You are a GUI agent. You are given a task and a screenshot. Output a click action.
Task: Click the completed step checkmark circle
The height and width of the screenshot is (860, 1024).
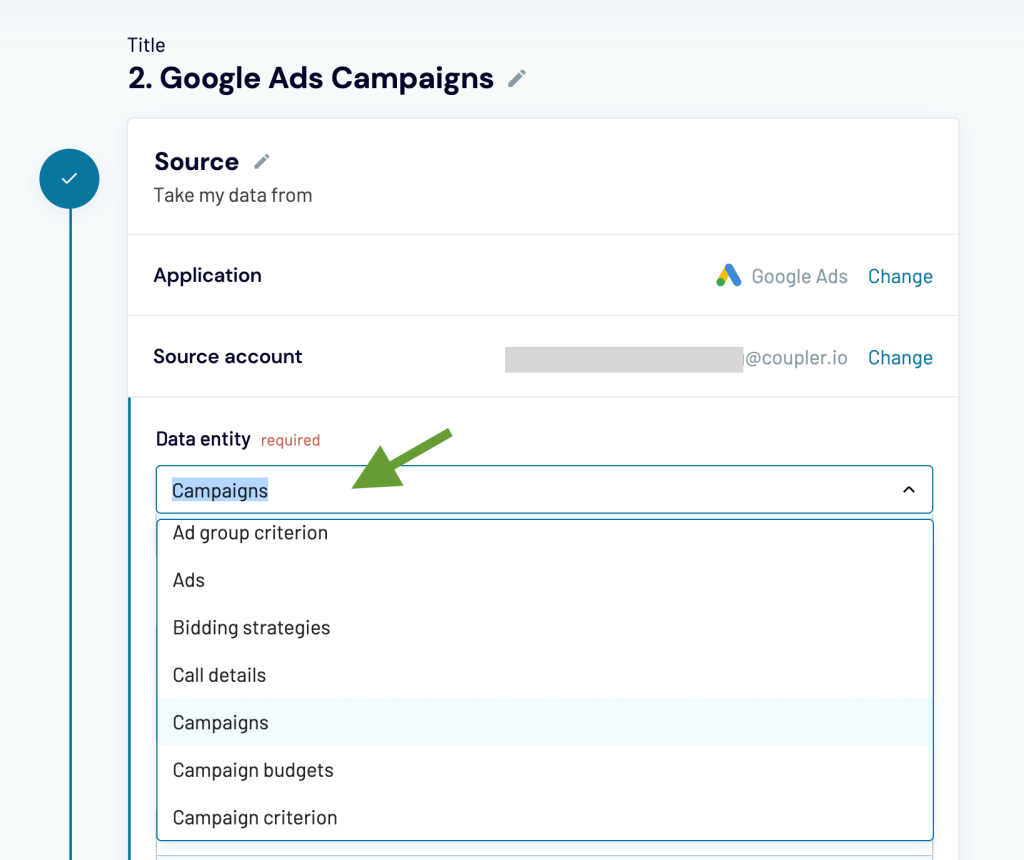(x=69, y=179)
